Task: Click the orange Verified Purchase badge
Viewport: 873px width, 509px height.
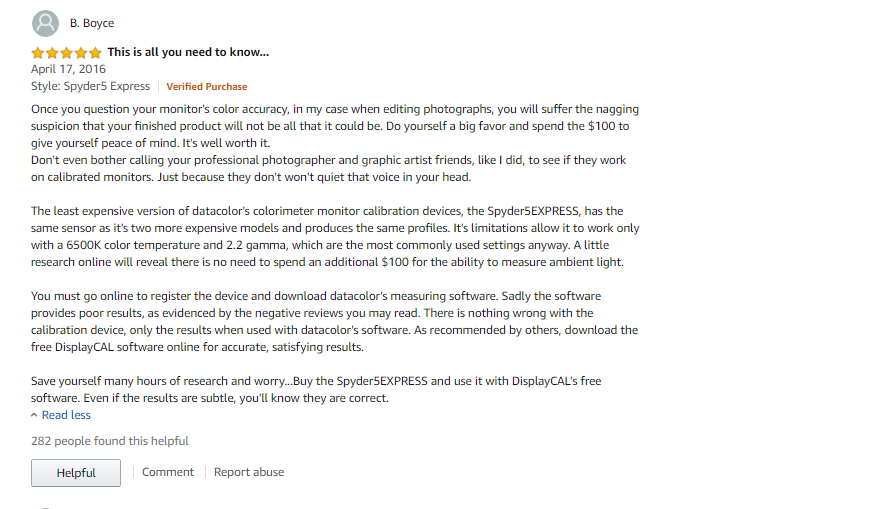Action: [x=207, y=87]
